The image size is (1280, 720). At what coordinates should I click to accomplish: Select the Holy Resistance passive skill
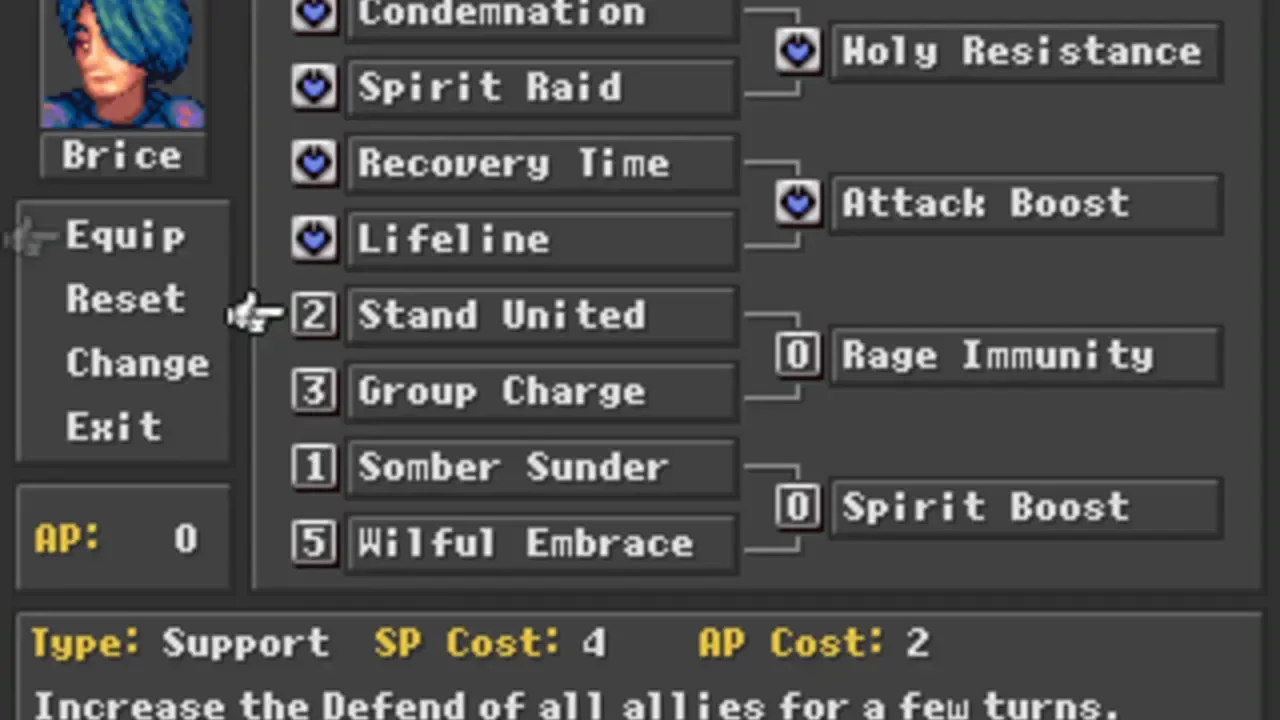pos(1026,51)
